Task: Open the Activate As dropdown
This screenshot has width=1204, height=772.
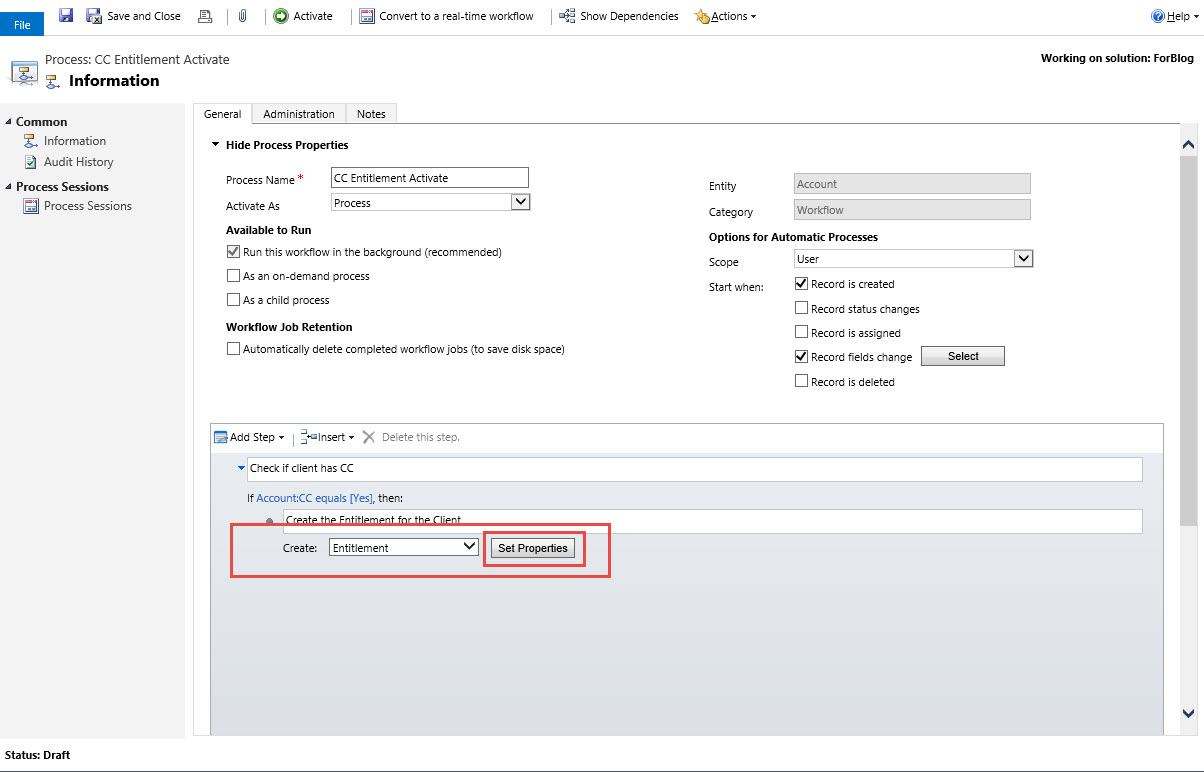Action: tap(520, 202)
